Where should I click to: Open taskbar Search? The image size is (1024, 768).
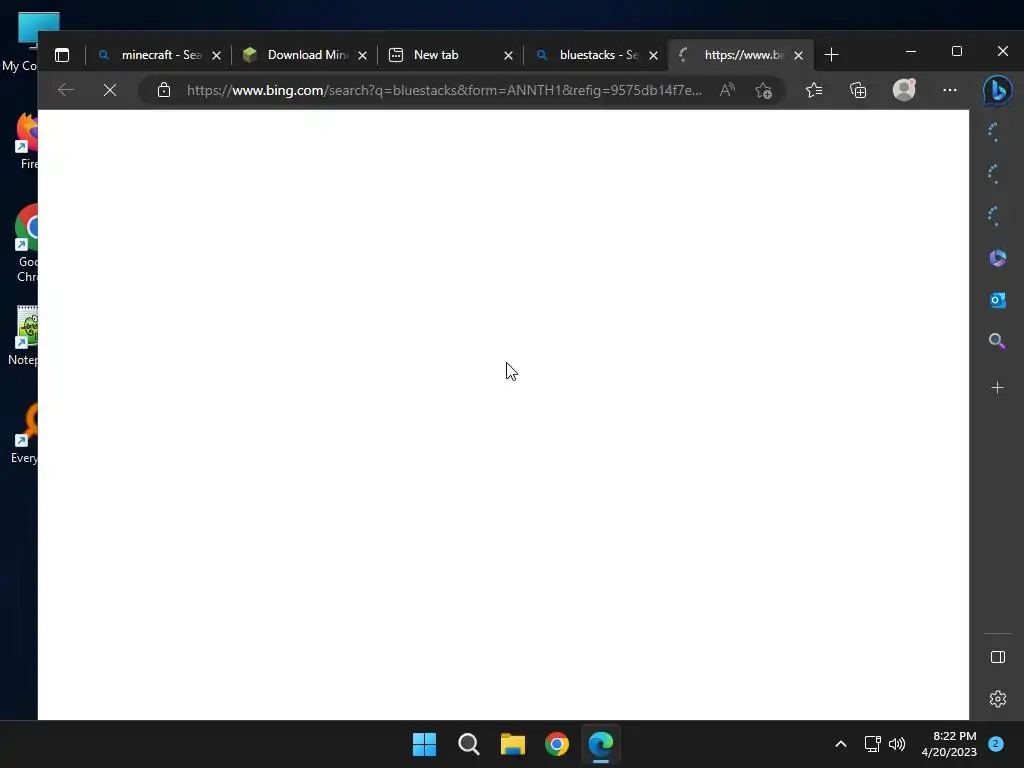[468, 744]
